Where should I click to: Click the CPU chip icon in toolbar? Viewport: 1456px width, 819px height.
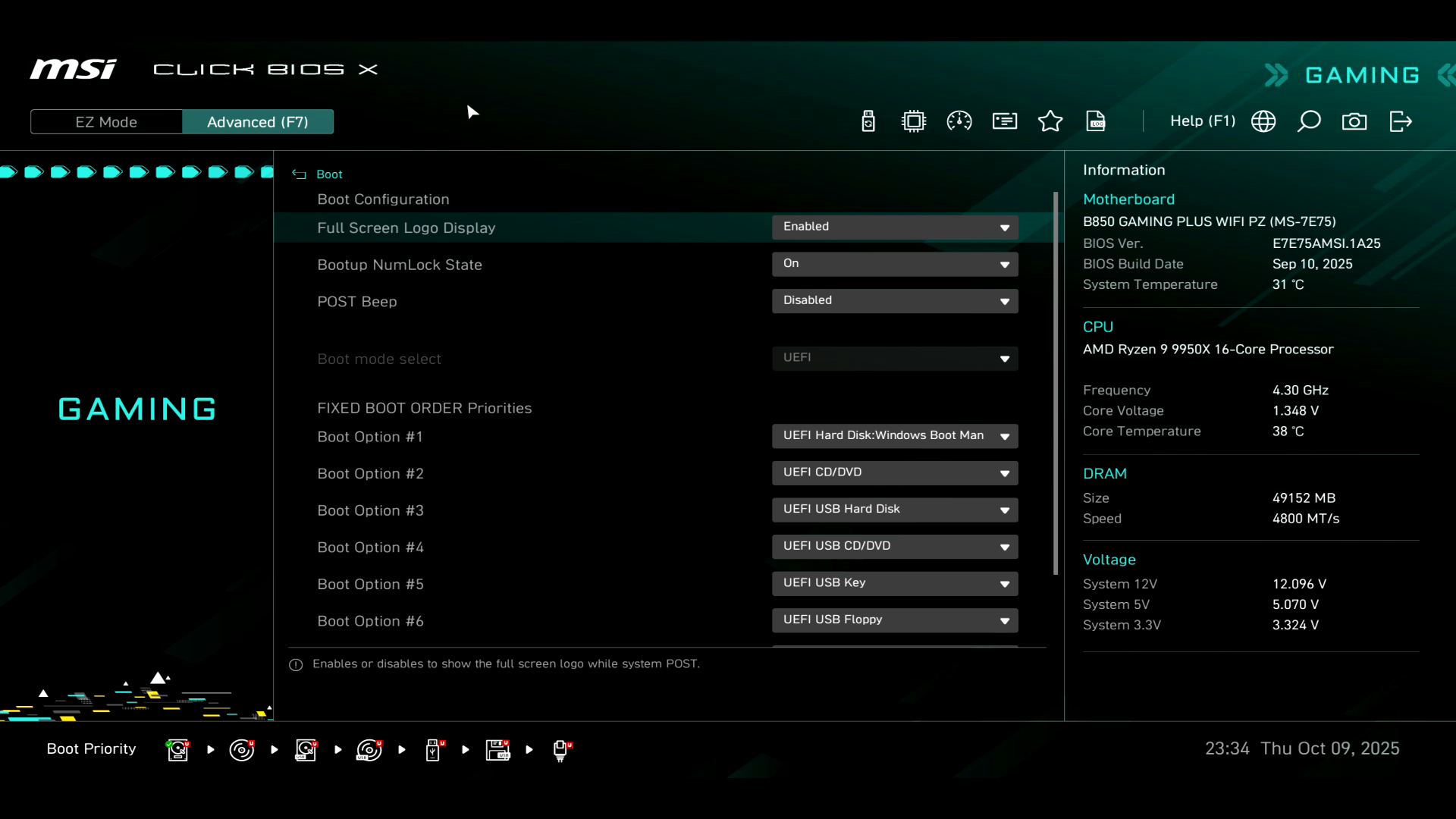click(x=914, y=121)
